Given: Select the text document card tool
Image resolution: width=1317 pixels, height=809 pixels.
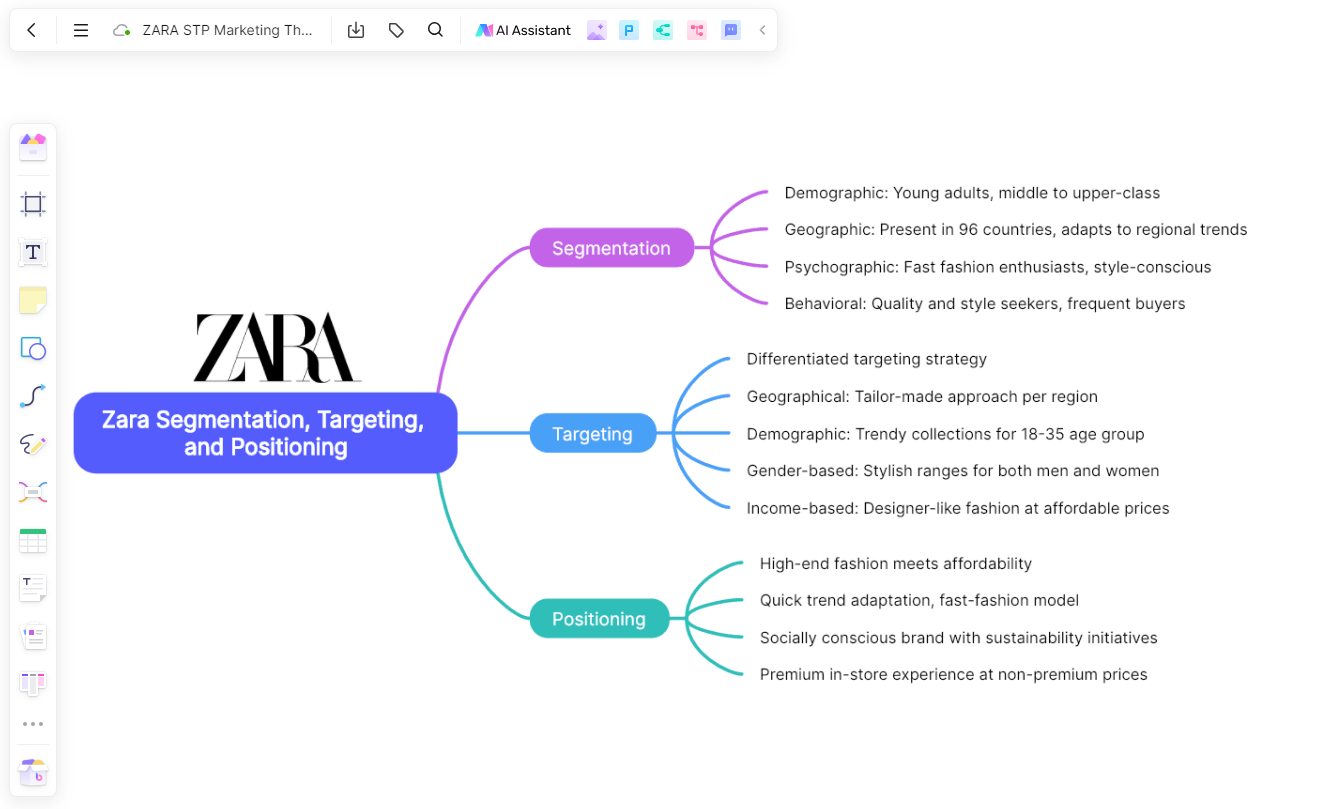Looking at the screenshot, I should tap(33, 588).
